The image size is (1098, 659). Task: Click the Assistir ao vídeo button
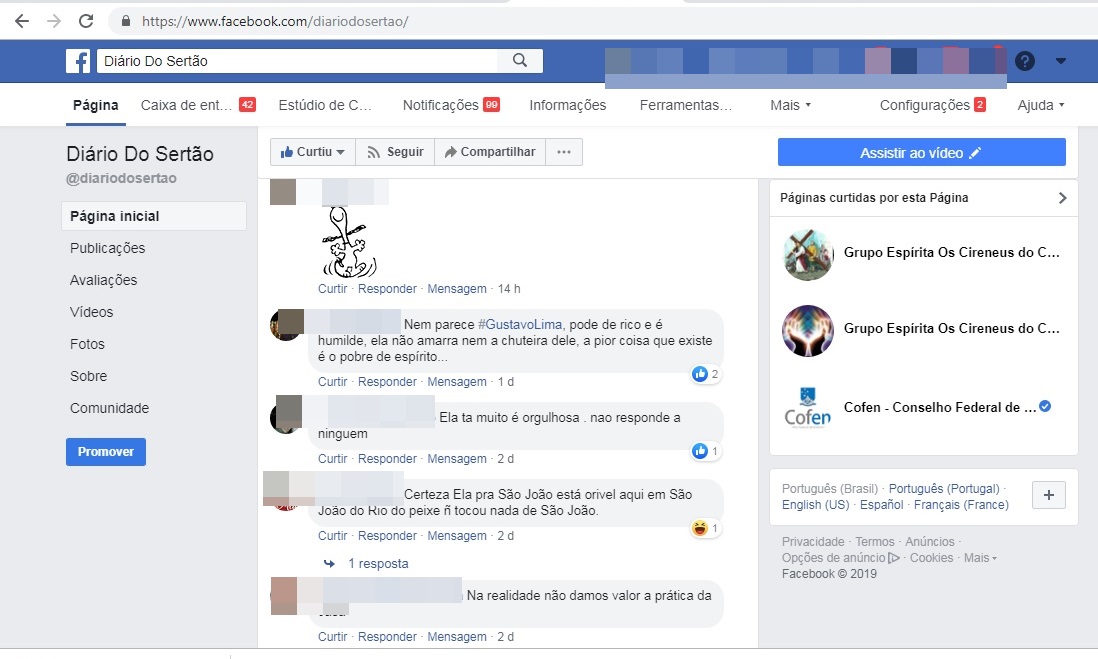click(x=921, y=153)
